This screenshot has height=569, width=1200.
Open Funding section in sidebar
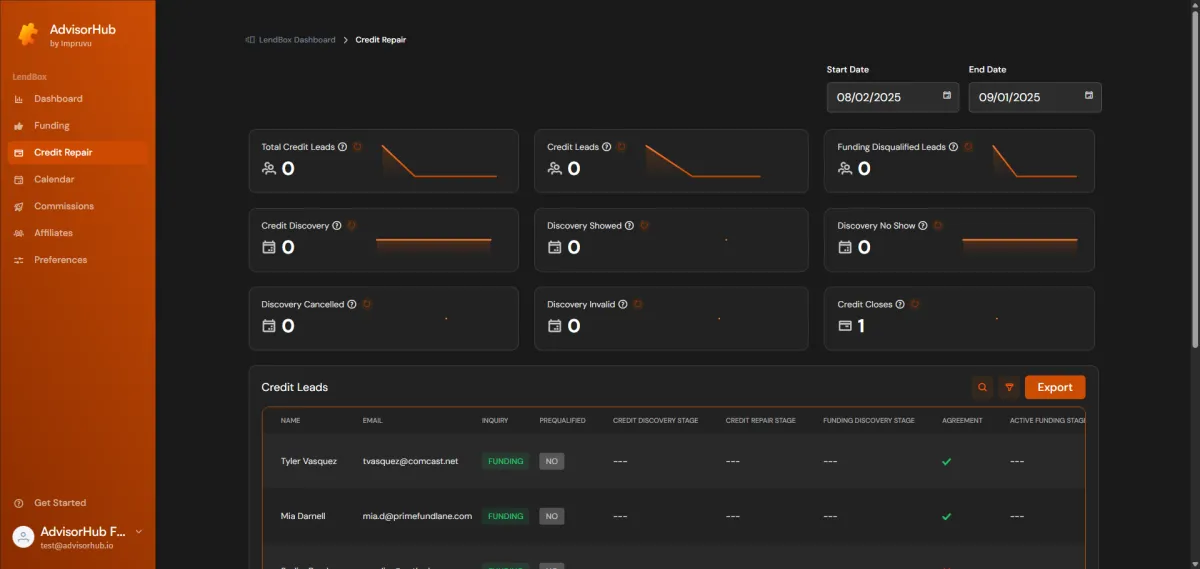77,126
